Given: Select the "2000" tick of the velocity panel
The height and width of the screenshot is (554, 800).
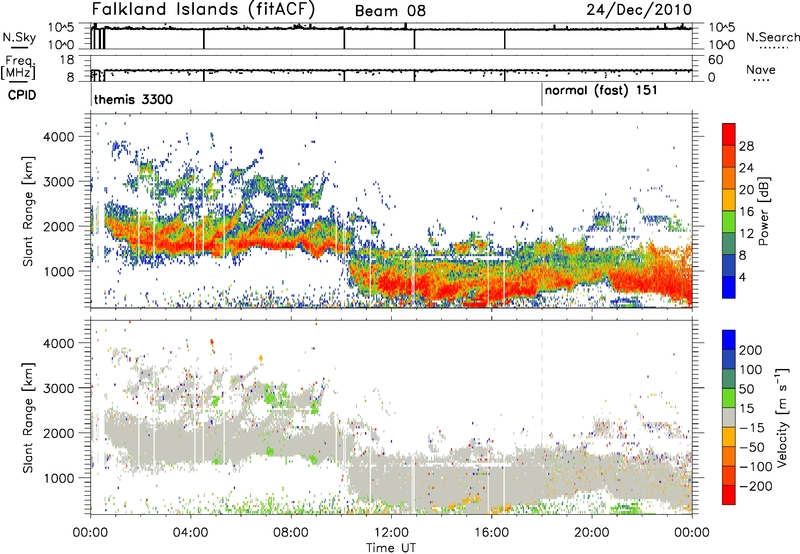Looking at the screenshot, I should click(x=59, y=433).
